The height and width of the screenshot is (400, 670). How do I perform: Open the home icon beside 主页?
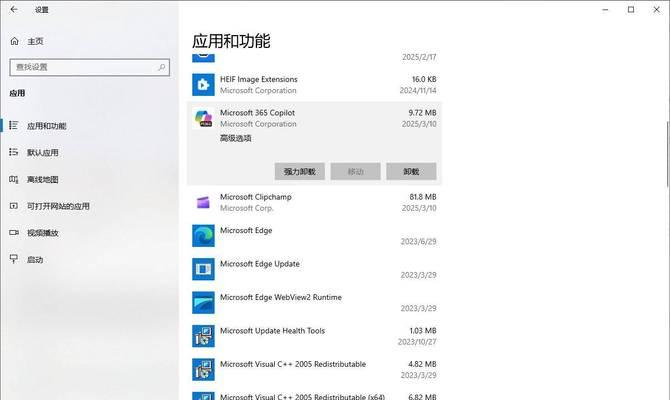pos(15,41)
